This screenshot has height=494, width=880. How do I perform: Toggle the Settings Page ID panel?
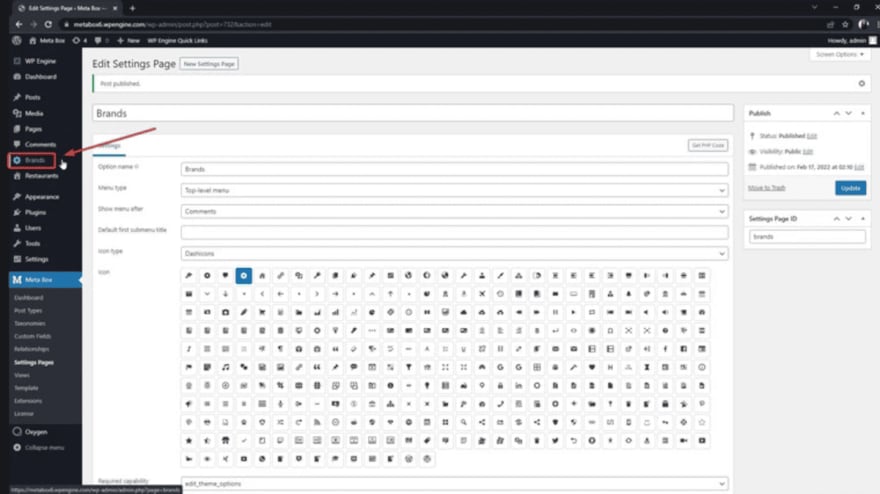[863, 218]
